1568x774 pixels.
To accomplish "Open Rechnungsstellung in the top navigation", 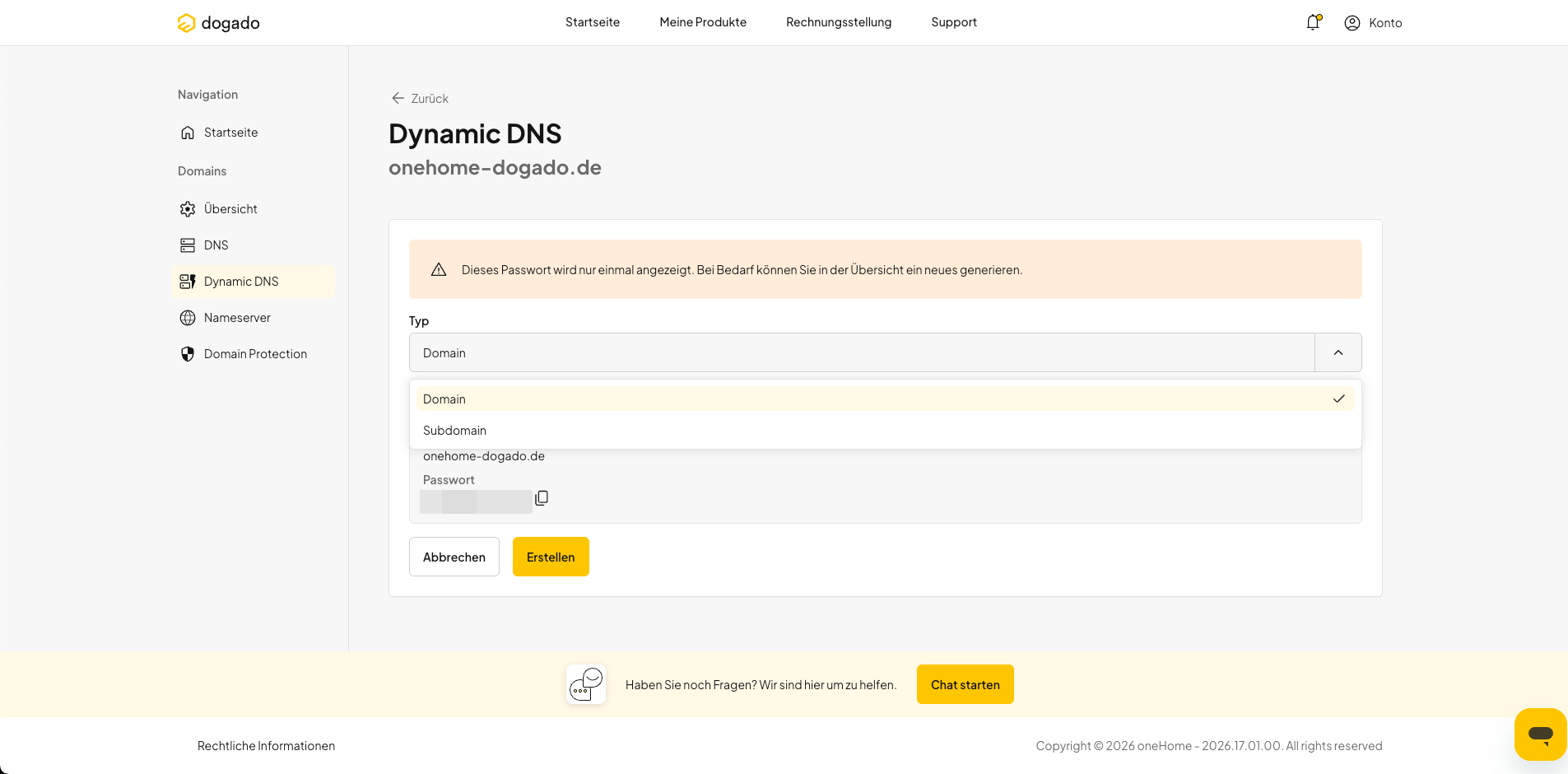I will (839, 22).
